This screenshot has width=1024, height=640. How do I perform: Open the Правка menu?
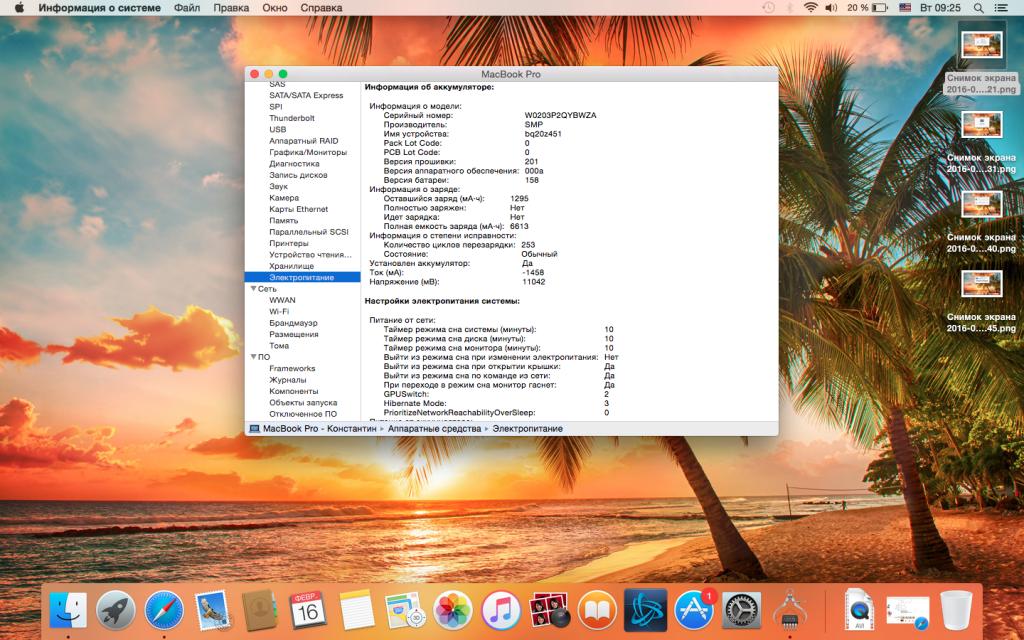coord(231,8)
